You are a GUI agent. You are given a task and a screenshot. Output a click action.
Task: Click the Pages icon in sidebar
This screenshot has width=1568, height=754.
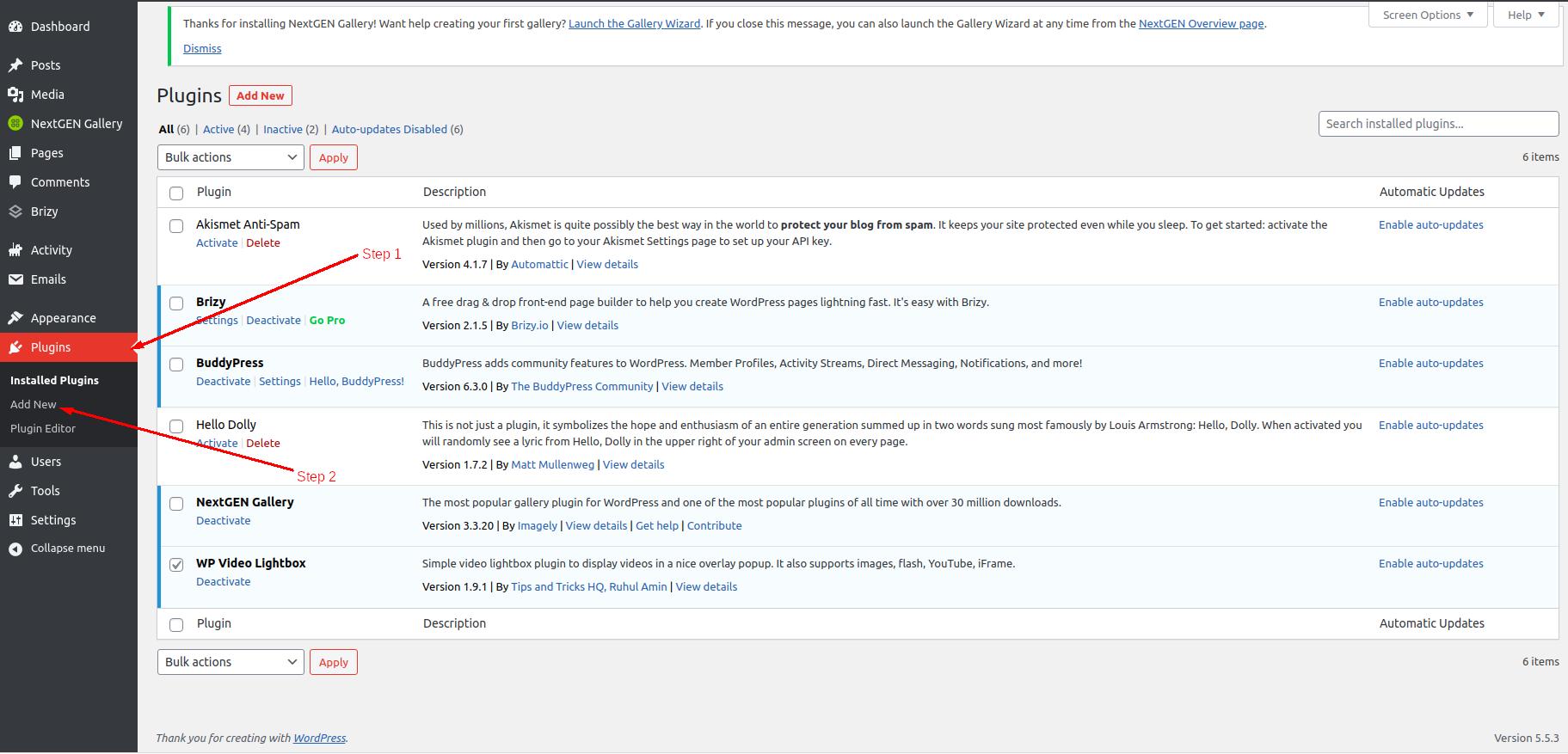point(15,153)
